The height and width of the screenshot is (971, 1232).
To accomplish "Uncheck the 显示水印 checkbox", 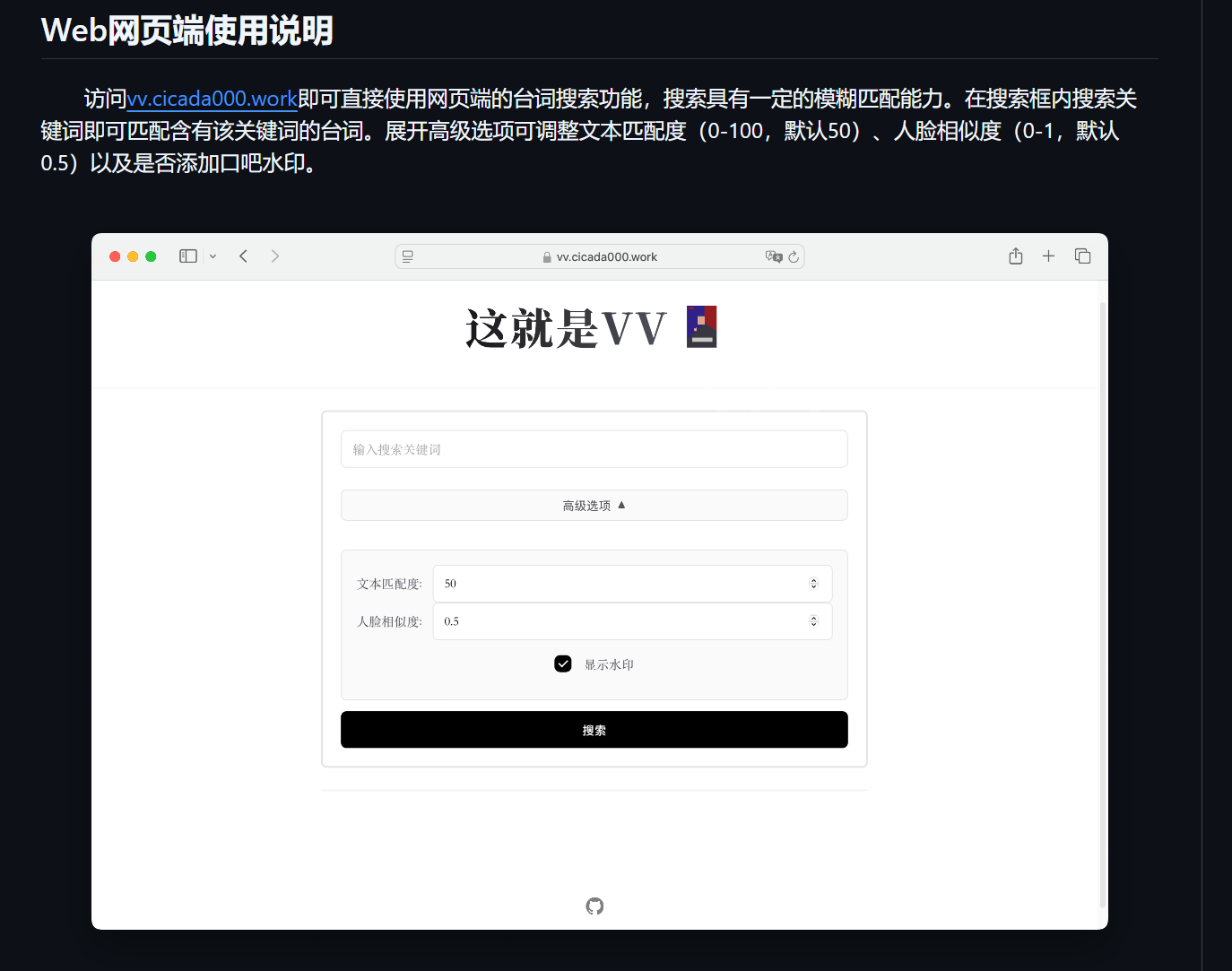I will [563, 664].
